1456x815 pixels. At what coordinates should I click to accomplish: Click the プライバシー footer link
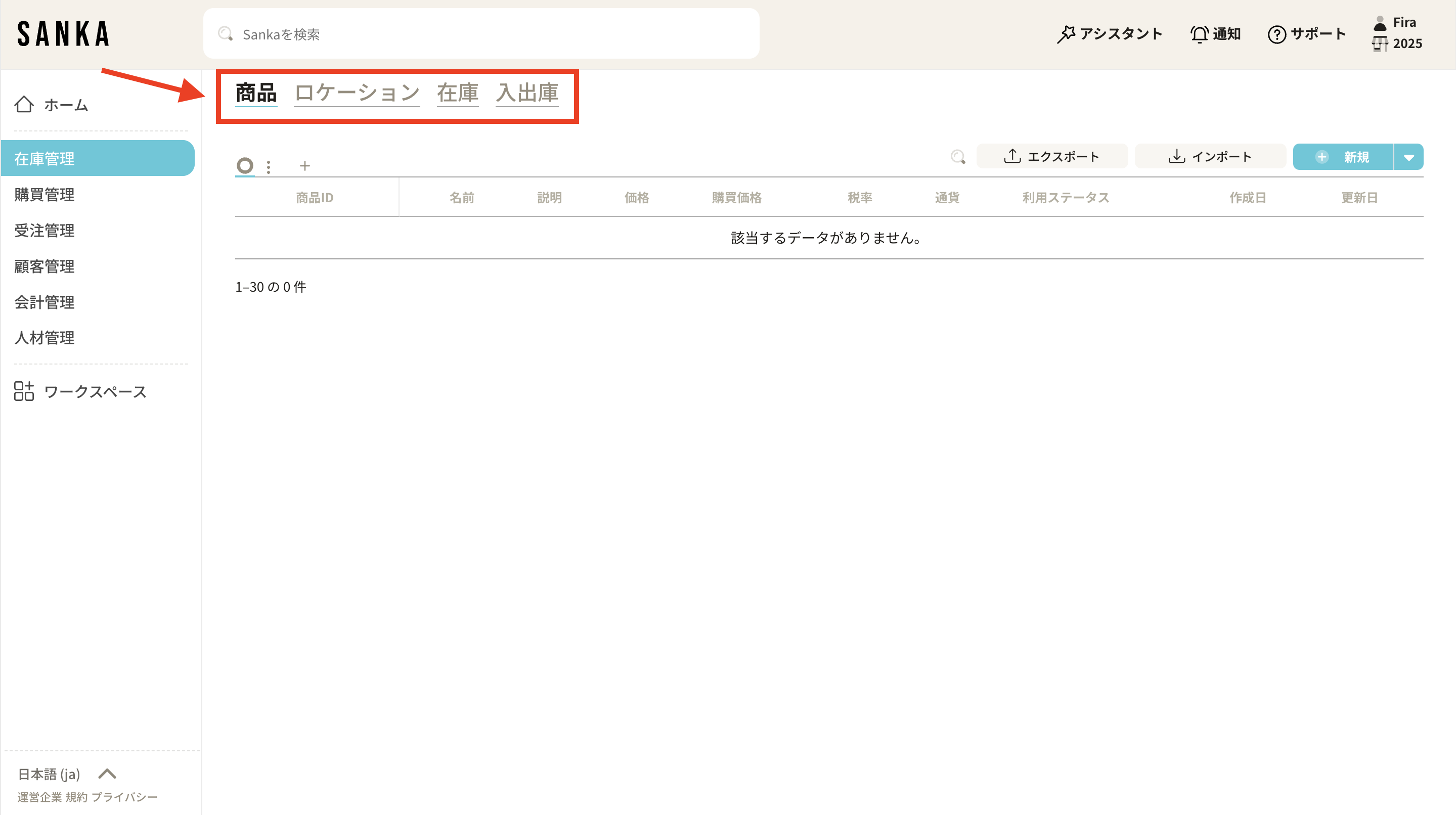click(x=124, y=797)
